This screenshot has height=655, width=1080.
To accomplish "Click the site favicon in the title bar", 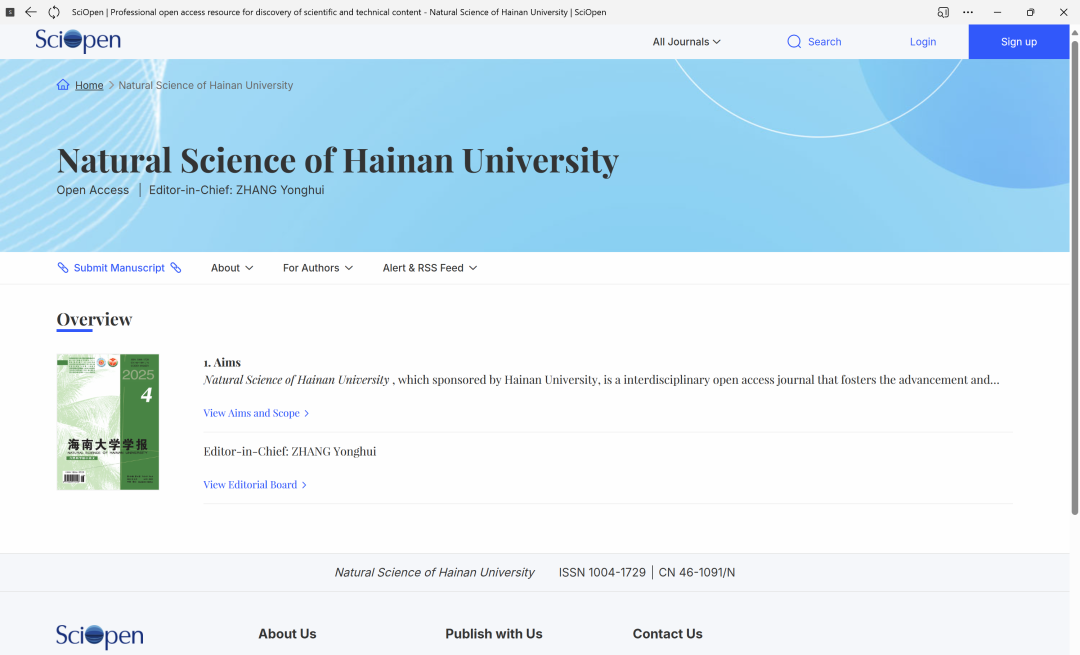I will pyautogui.click(x=10, y=12).
